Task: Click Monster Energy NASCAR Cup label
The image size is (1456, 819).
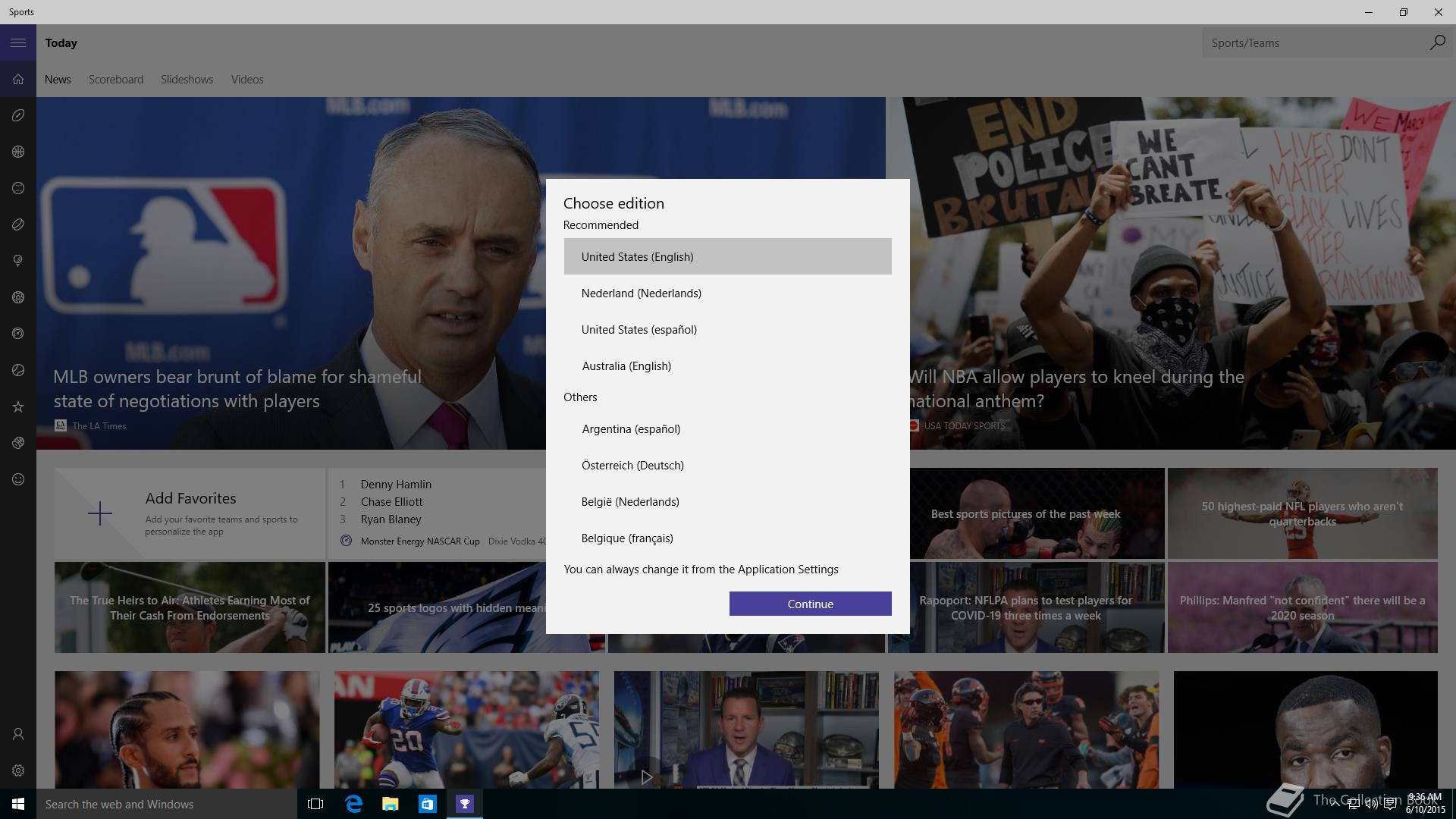Action: pyautogui.click(x=420, y=541)
